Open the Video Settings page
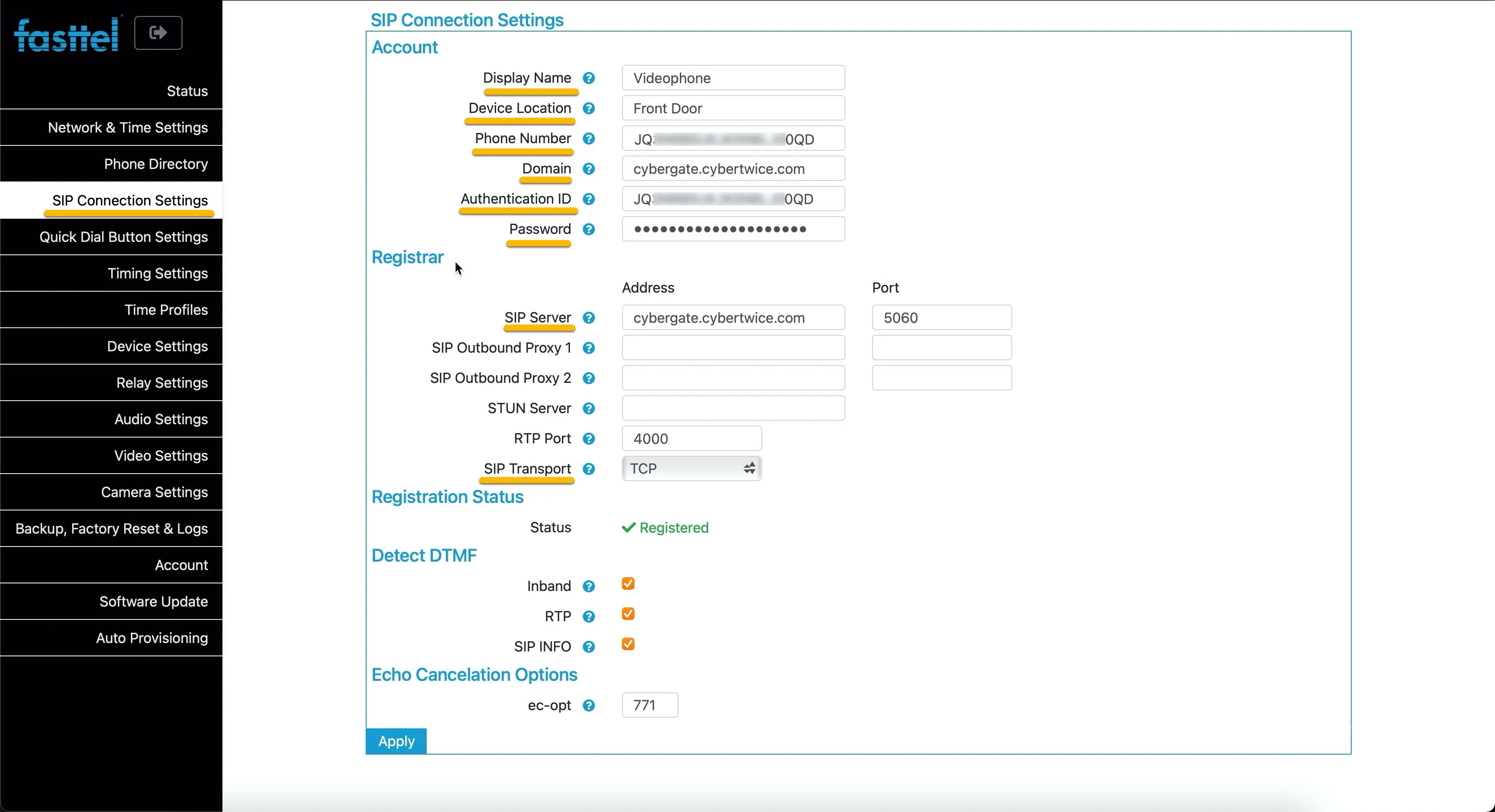This screenshot has height=812, width=1495. click(111, 456)
